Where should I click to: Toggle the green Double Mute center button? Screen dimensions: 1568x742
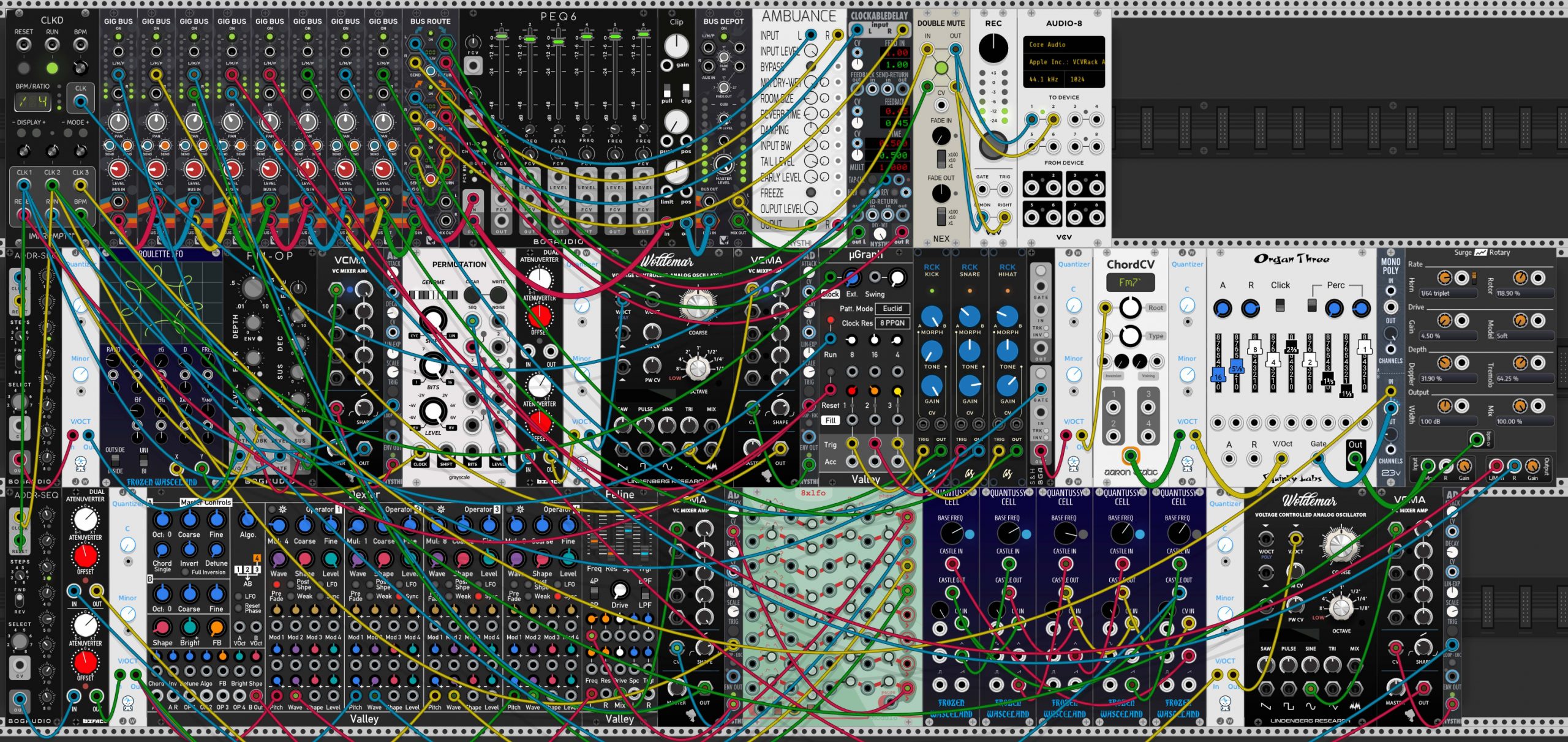941,67
